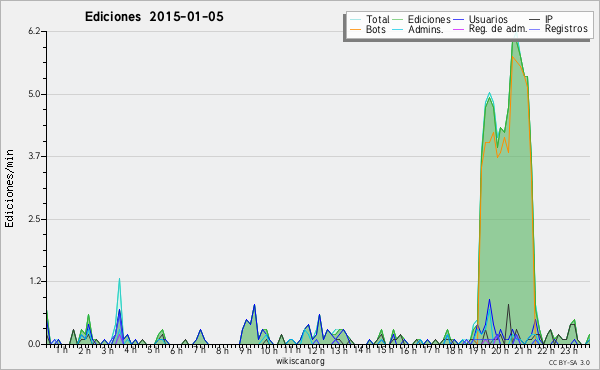
Task: Click the y-axis value '2.5'
Action: tap(34, 219)
